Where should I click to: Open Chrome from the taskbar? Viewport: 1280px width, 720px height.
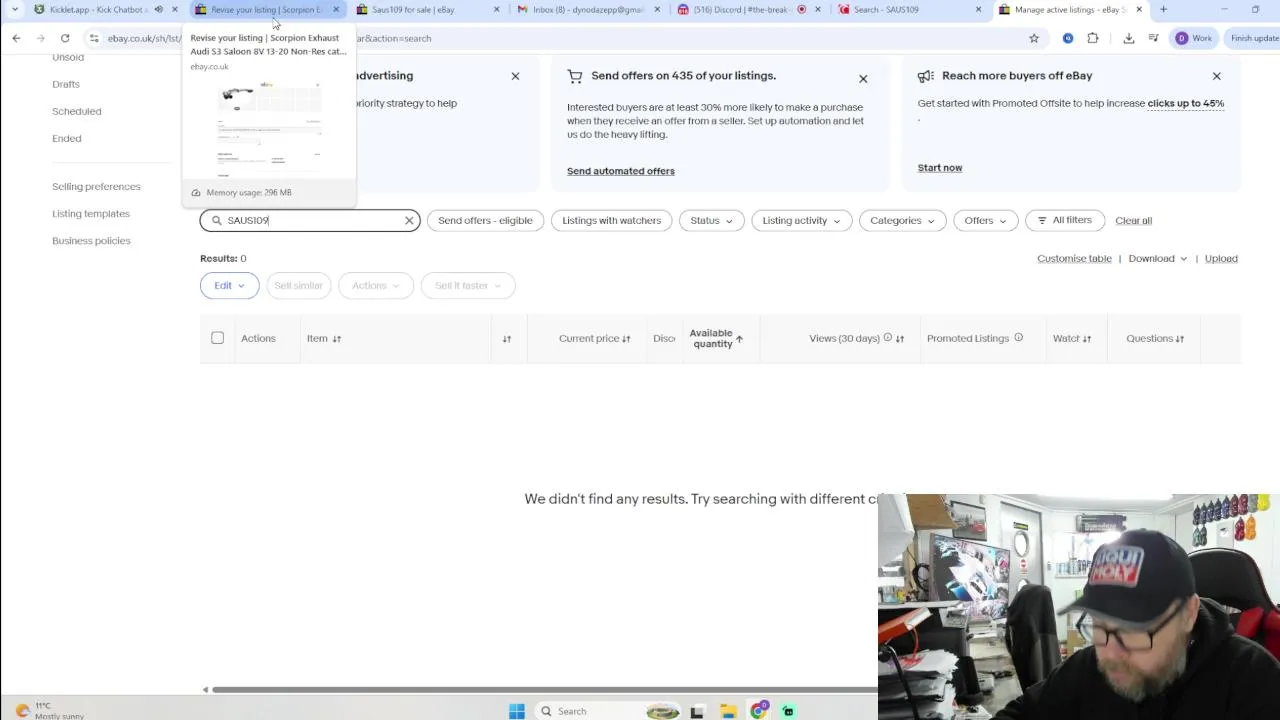click(x=759, y=711)
